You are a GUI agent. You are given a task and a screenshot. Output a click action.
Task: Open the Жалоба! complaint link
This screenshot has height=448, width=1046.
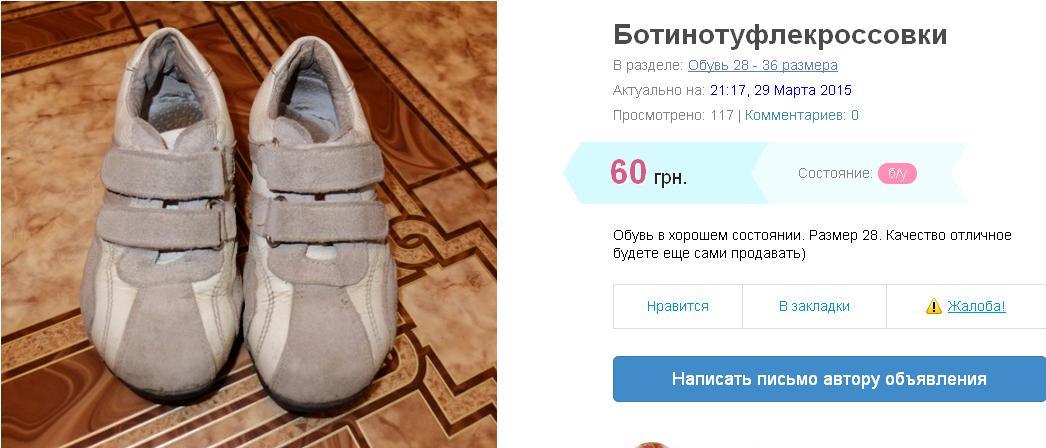click(x=976, y=306)
